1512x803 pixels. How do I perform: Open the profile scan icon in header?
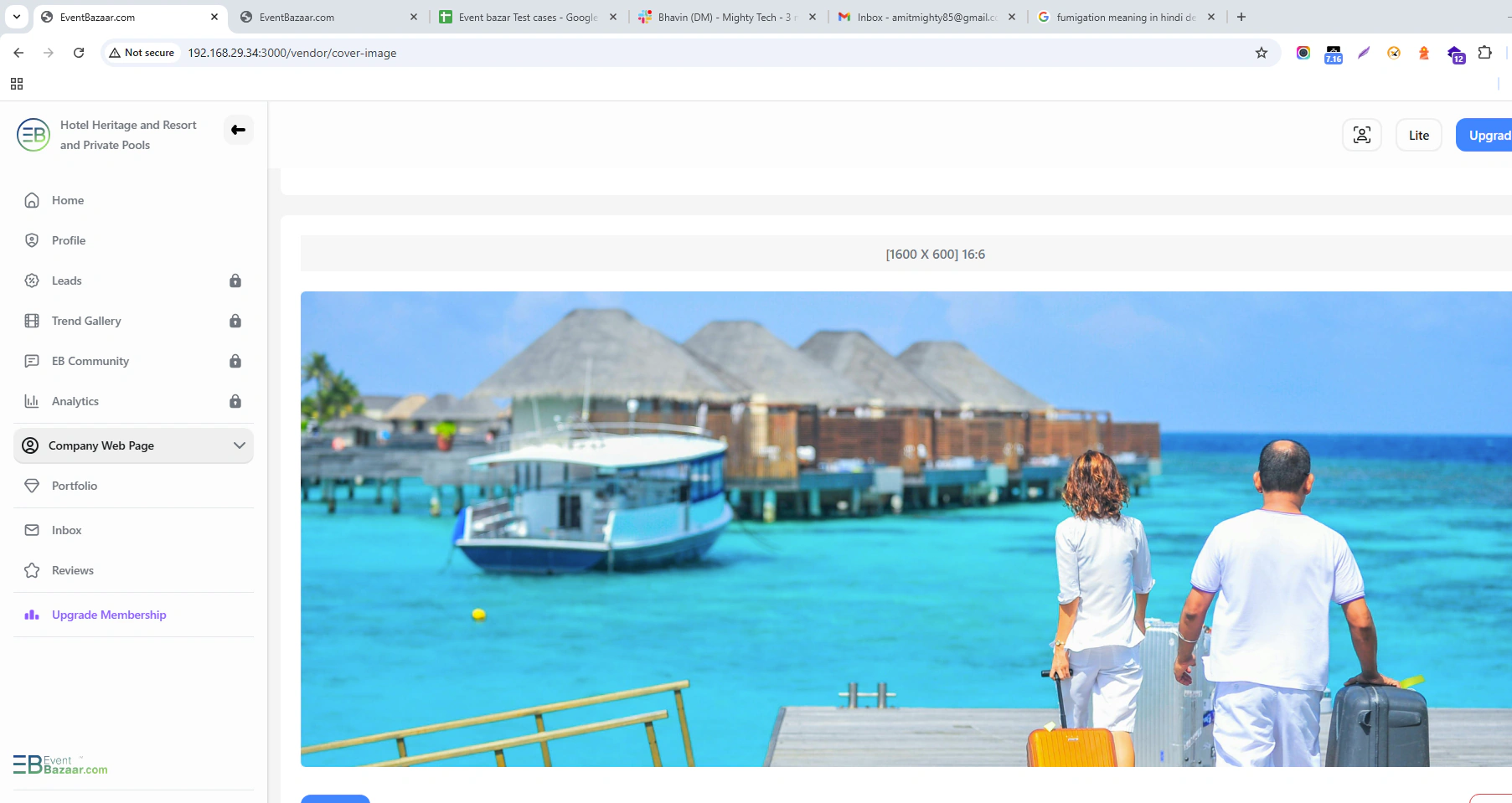(x=1361, y=135)
